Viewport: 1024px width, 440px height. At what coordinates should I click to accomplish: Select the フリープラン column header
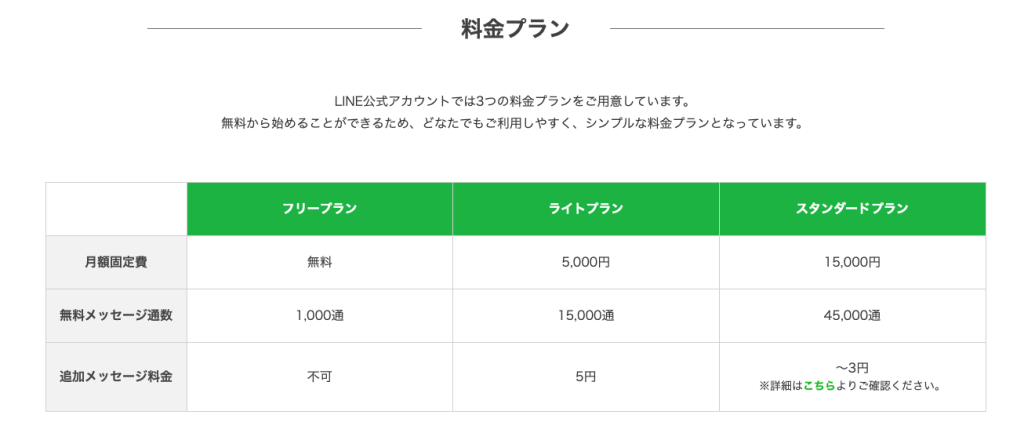click(x=319, y=209)
